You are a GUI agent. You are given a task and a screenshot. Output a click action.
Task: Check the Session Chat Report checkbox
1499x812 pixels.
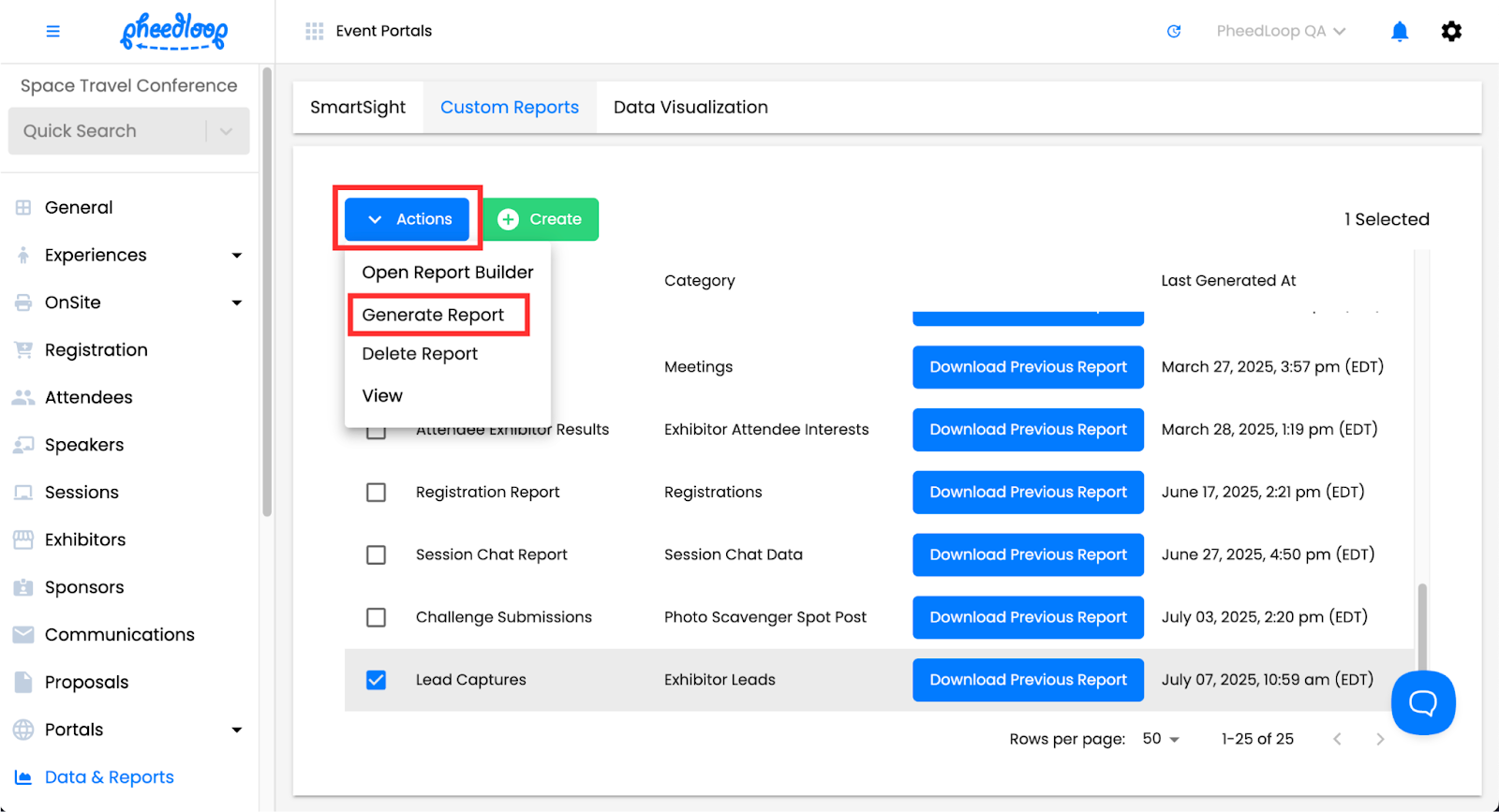[376, 554]
